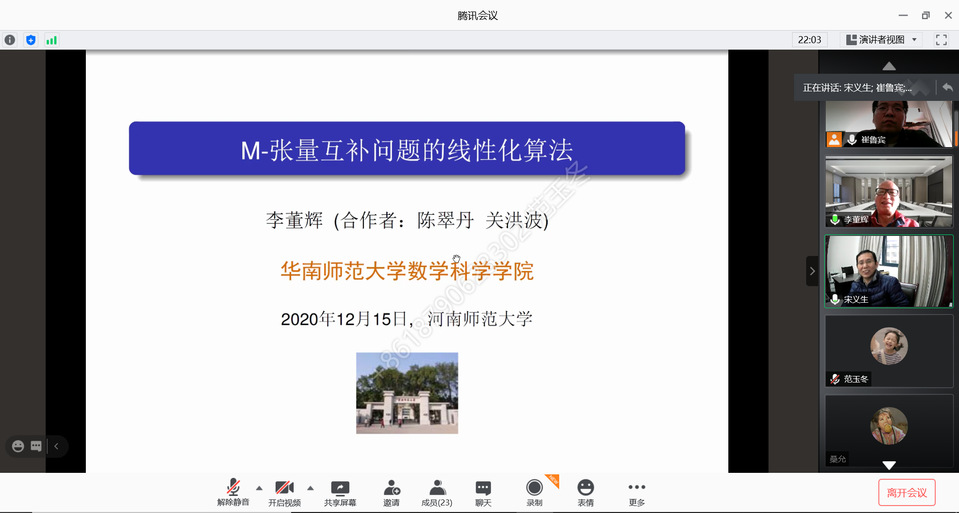Check the green network signal icon

51,40
